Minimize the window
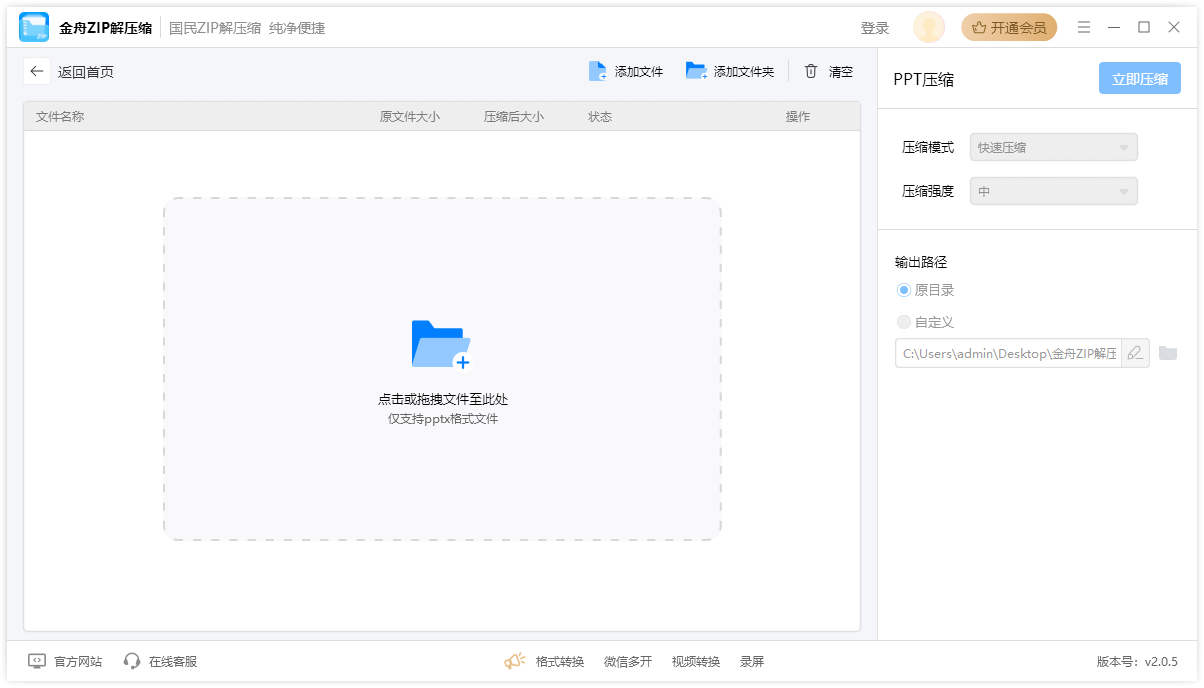Screen dimensions: 1204x688 coord(1114,28)
